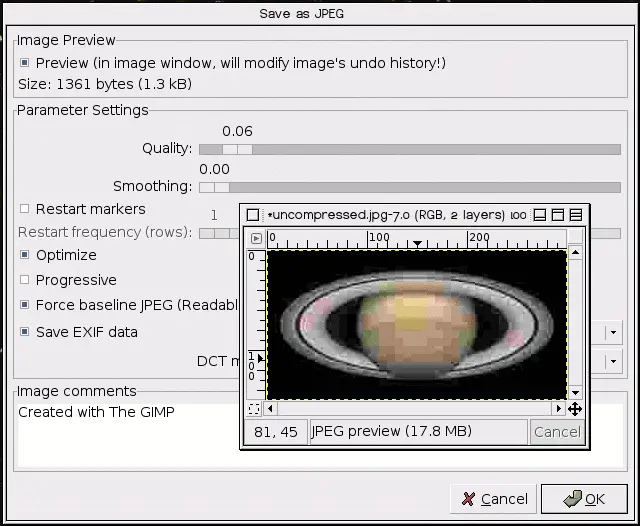Image resolution: width=640 pixels, height=526 pixels.
Task: Click the Quality value '0.06'
Action: tap(237, 131)
